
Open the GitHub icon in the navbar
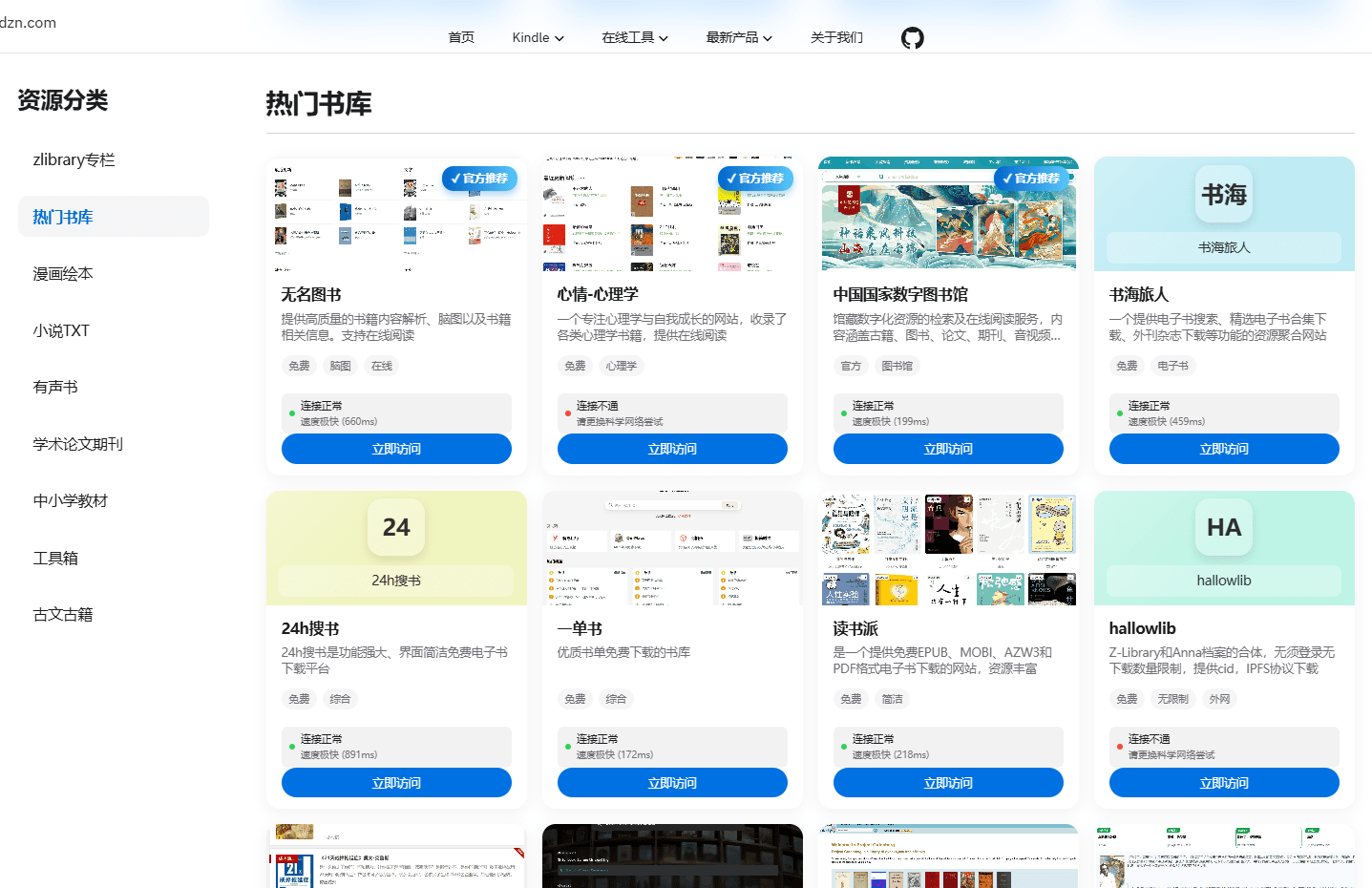tap(912, 38)
